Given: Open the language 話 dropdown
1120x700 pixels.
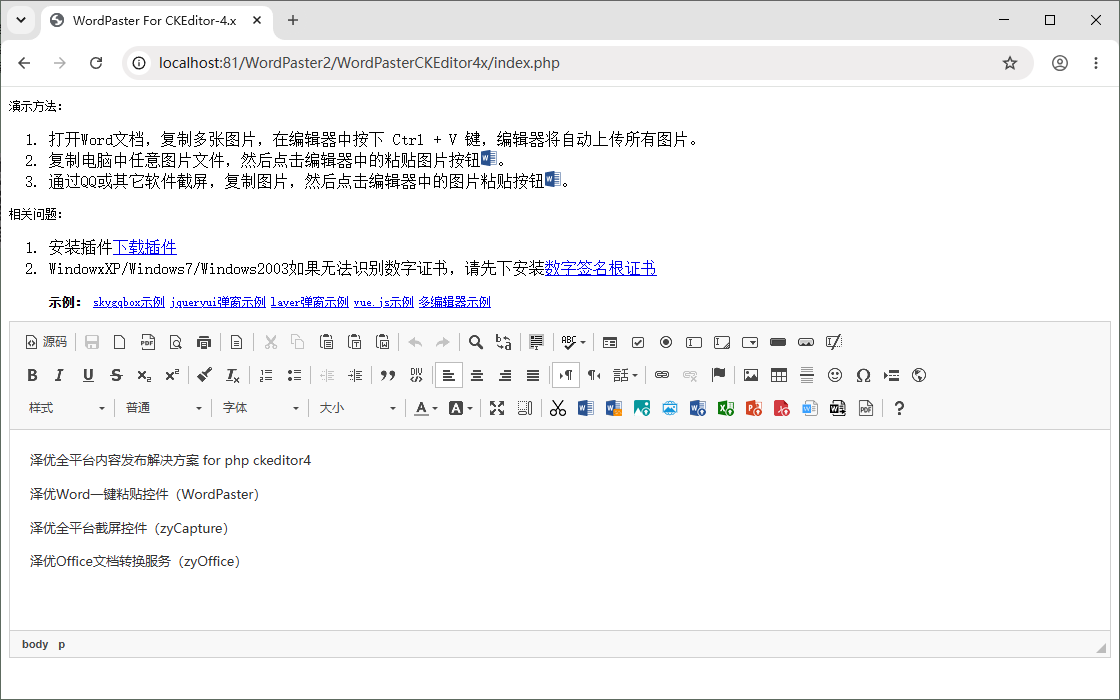Looking at the screenshot, I should click(625, 375).
